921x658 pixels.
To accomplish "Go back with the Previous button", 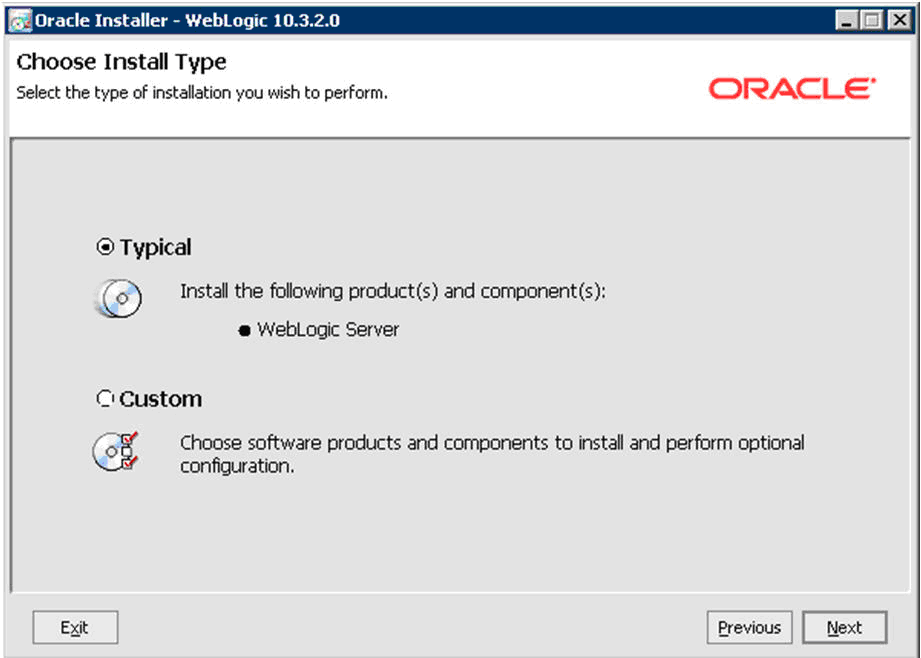I will 749,627.
